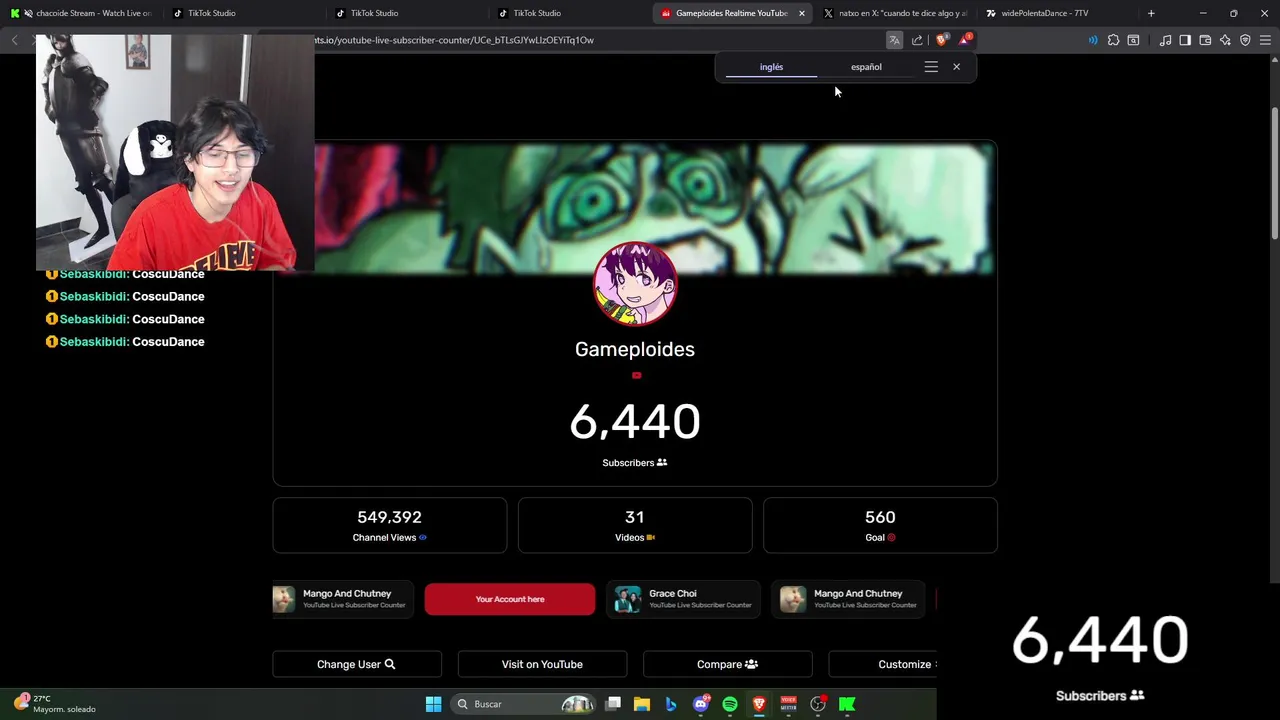Open OBS Studio from the taskbar
The image size is (1280, 720).
coord(818,704)
